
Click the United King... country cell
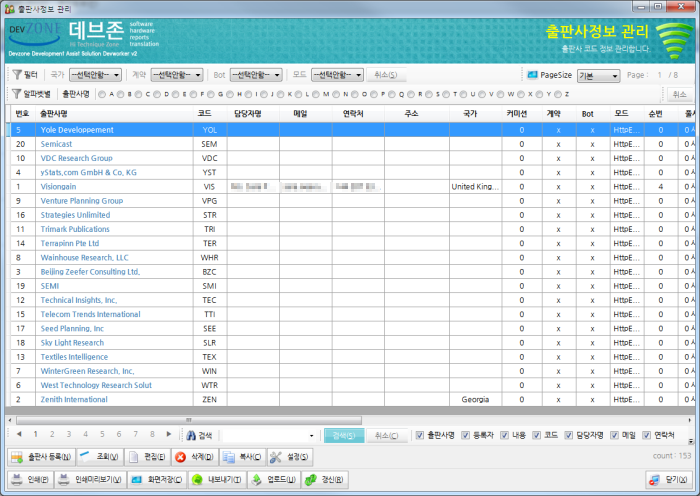[475, 187]
